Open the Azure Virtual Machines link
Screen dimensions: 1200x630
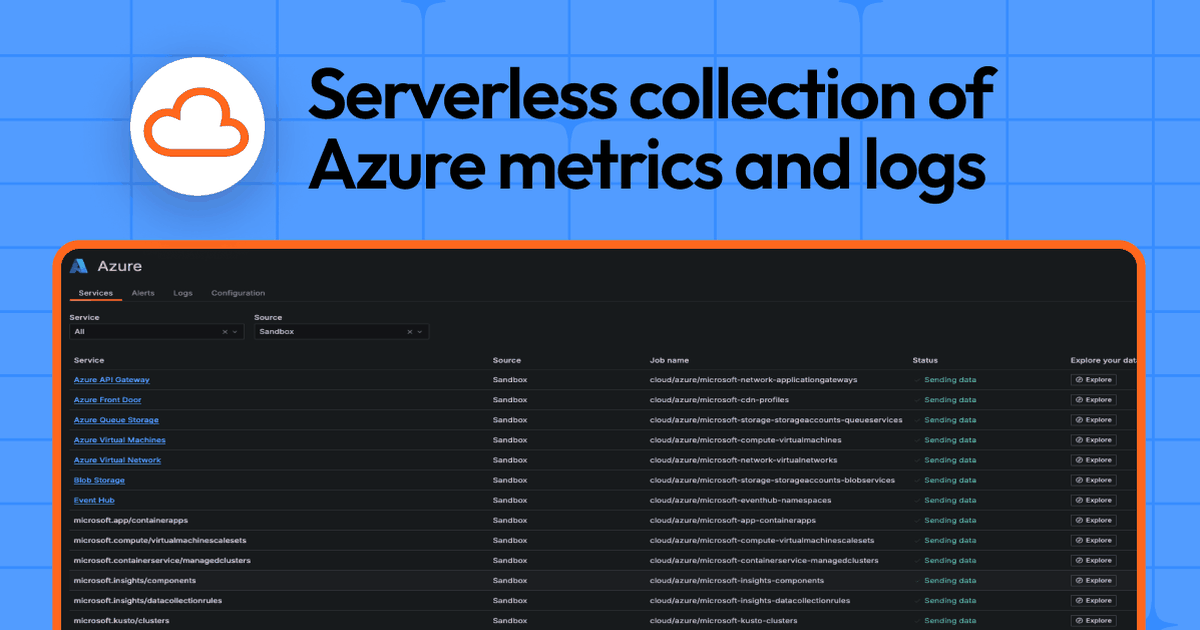tap(120, 440)
